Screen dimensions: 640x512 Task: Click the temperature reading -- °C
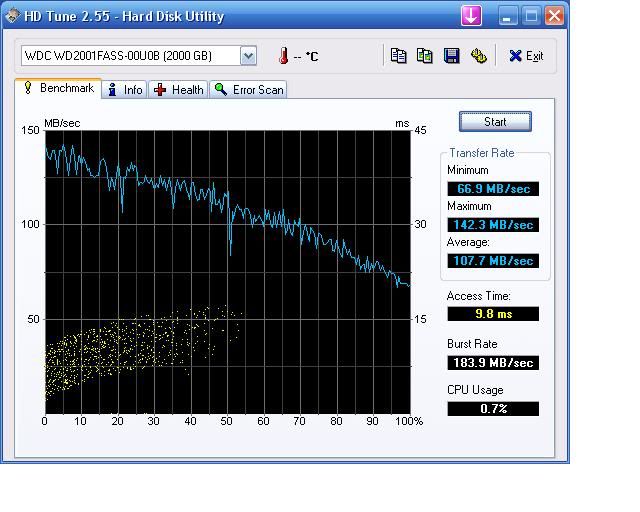coord(306,56)
